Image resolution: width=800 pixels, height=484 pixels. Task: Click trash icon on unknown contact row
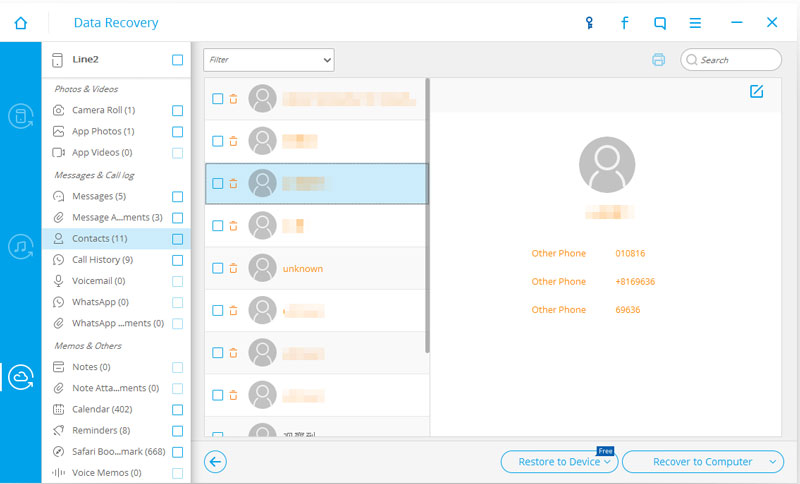point(233,268)
